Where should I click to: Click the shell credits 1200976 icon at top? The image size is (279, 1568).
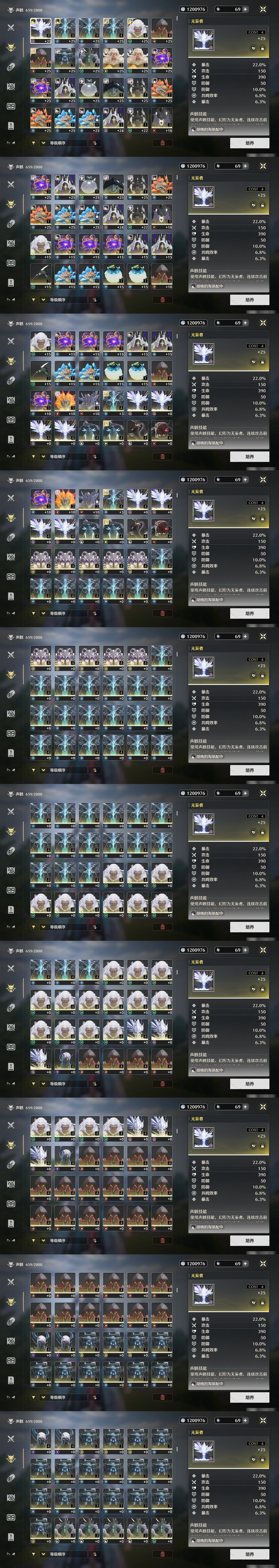pyautogui.click(x=183, y=9)
